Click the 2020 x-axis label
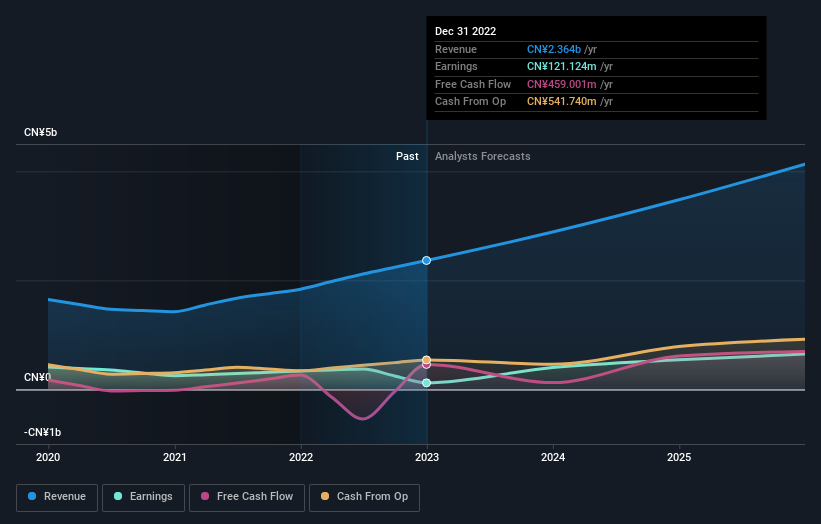821x524 pixels. coord(48,457)
